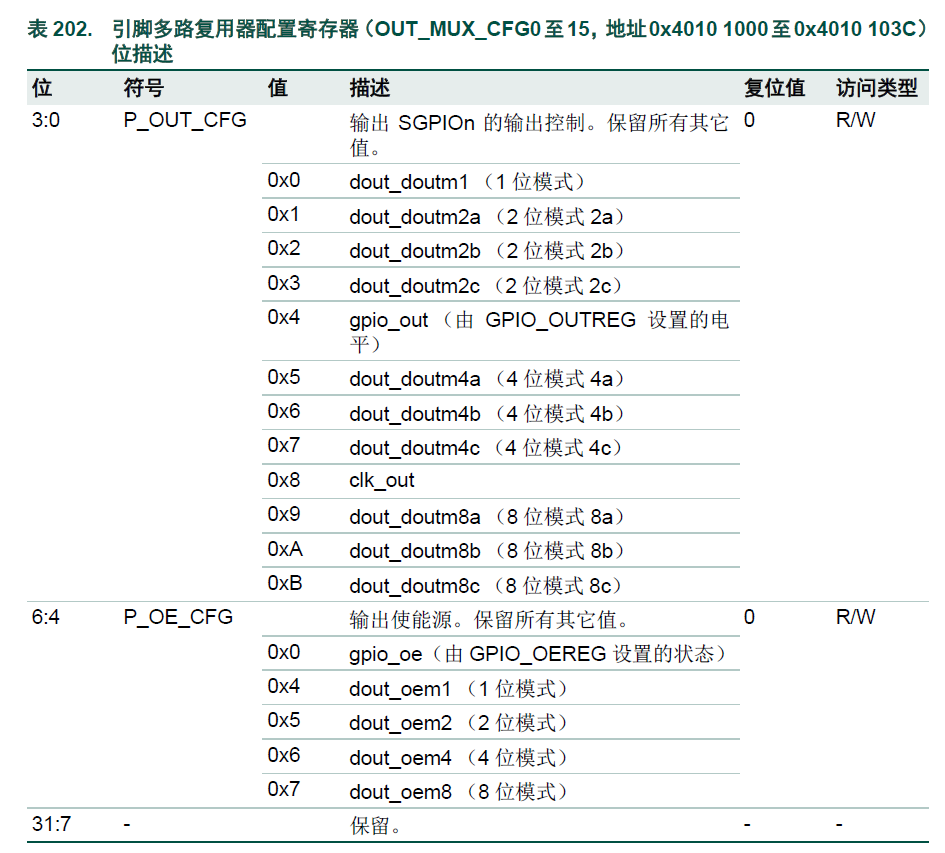Viewport: 945px width, 853px height.
Task: Click value 0x6 beside dout_doutm4b
Action: (284, 412)
